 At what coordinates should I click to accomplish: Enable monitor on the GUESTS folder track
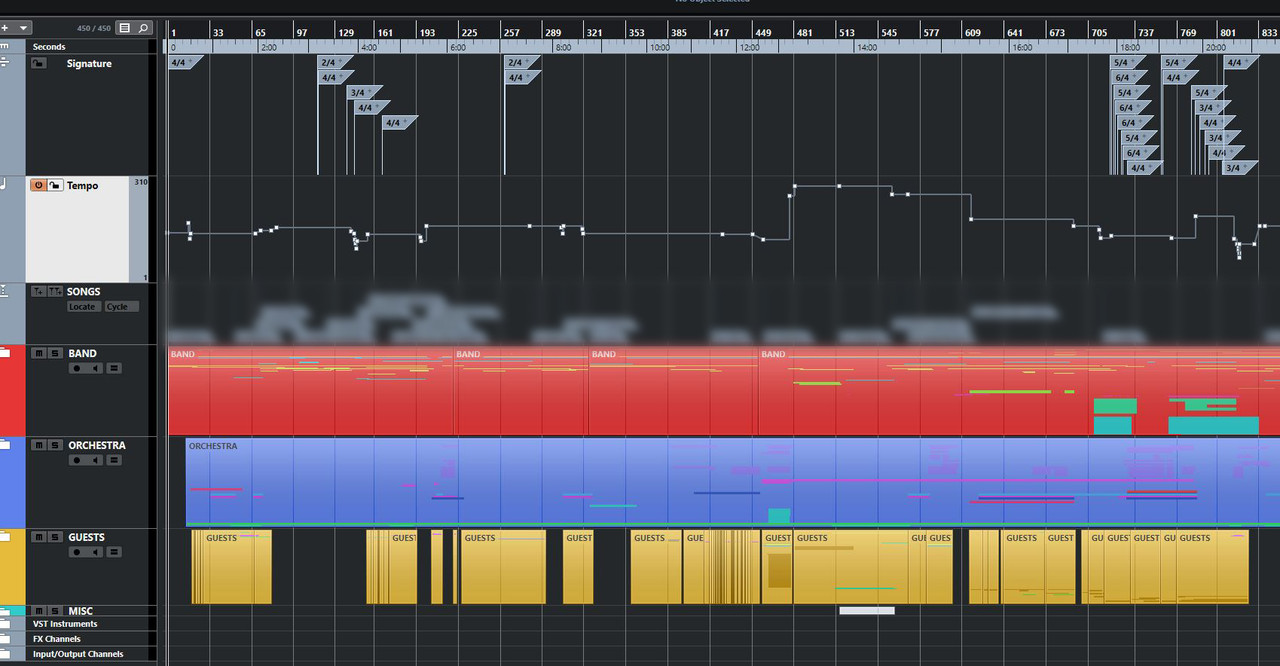coord(95,552)
